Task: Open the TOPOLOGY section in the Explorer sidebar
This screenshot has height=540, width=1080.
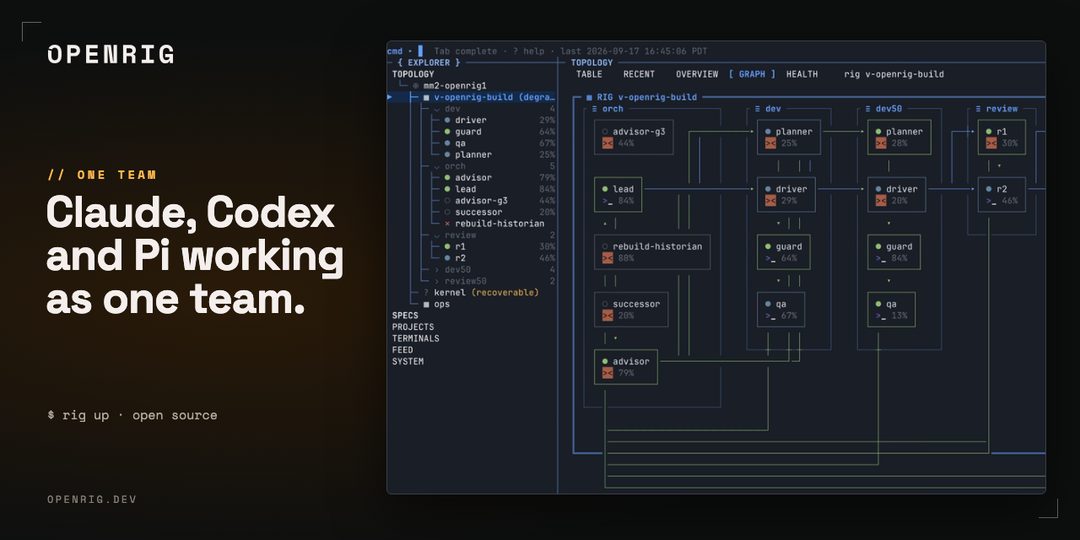Action: point(413,74)
